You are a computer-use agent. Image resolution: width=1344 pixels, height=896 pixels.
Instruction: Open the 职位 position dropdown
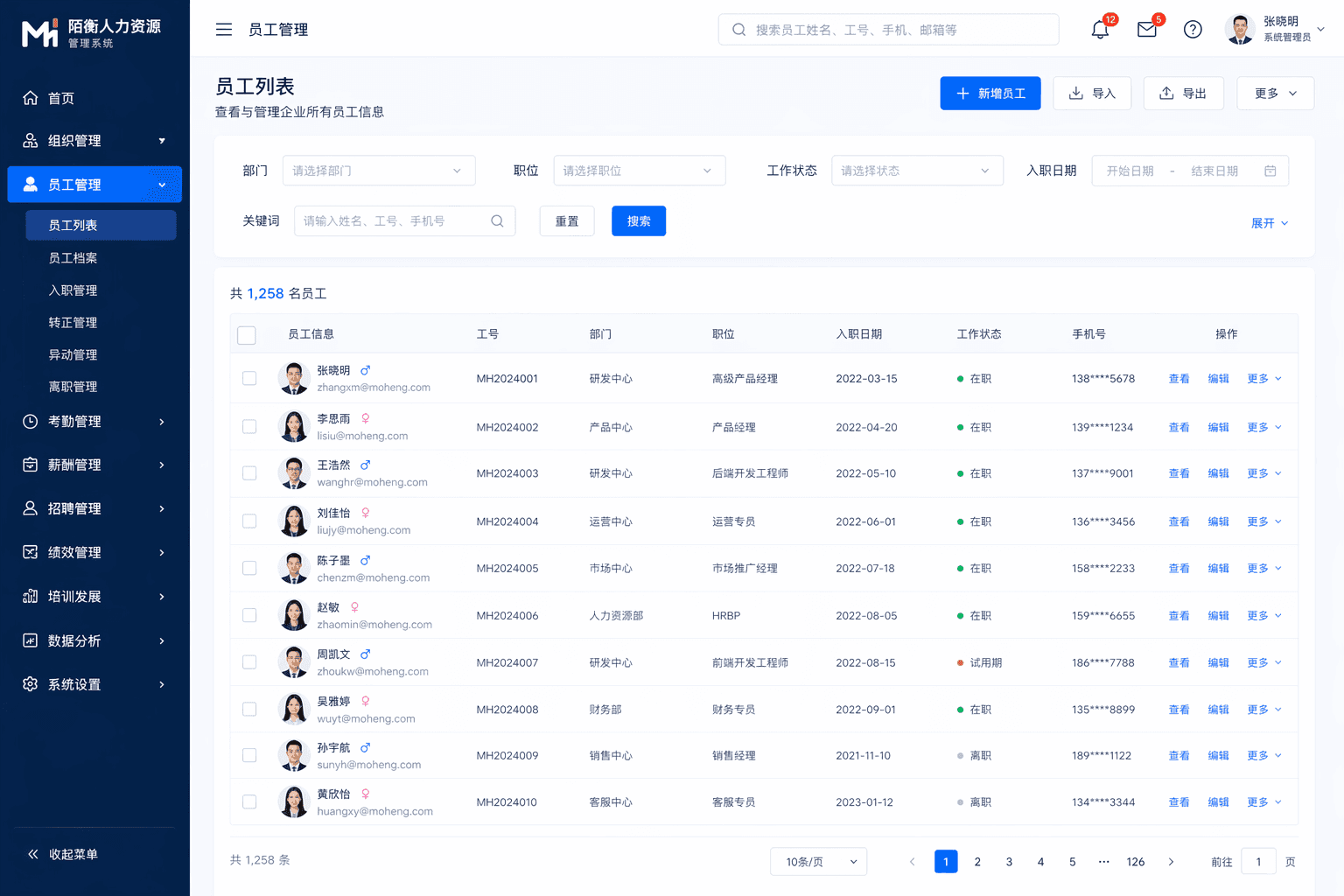640,171
